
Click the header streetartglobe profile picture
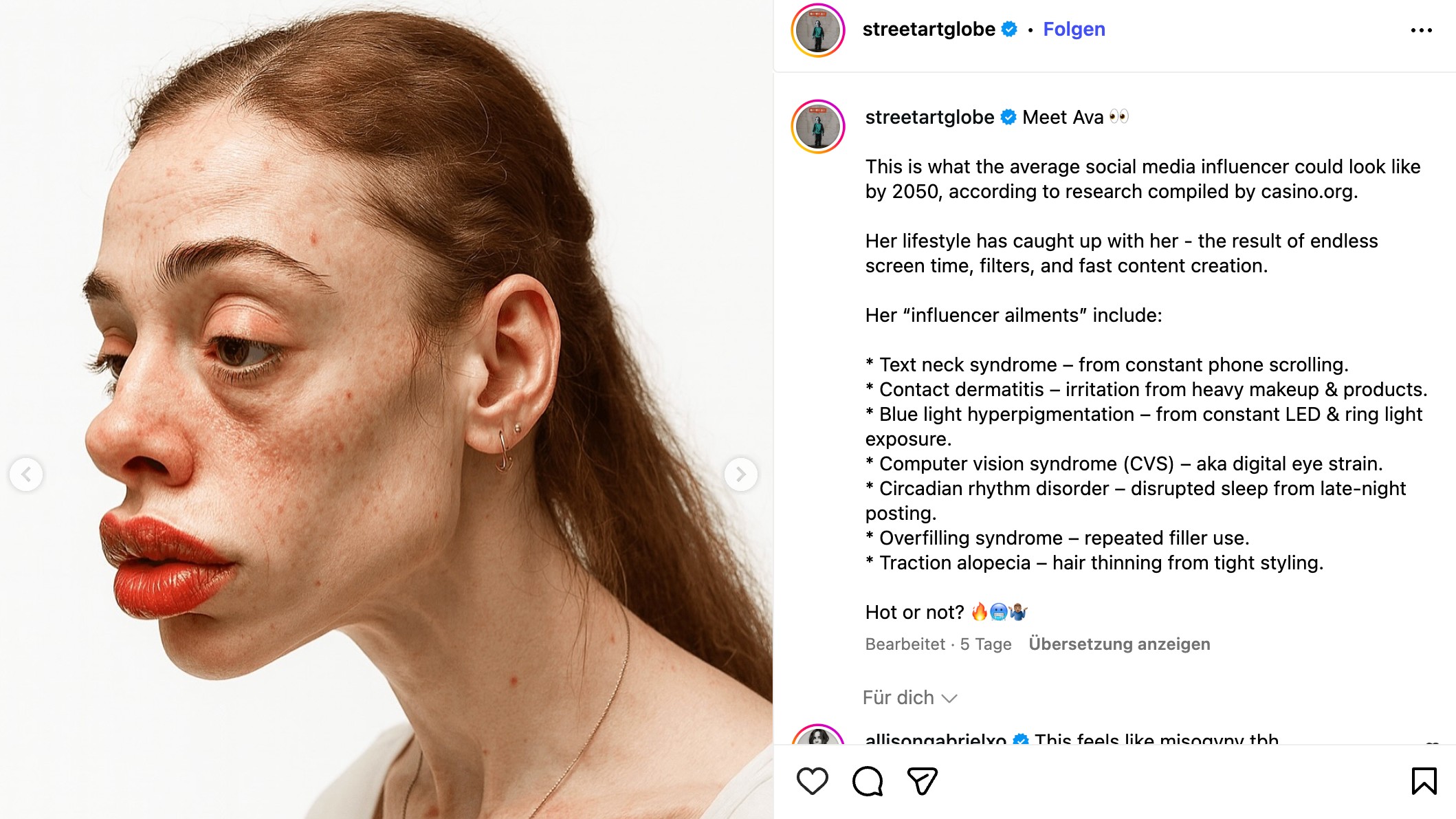[x=818, y=30]
